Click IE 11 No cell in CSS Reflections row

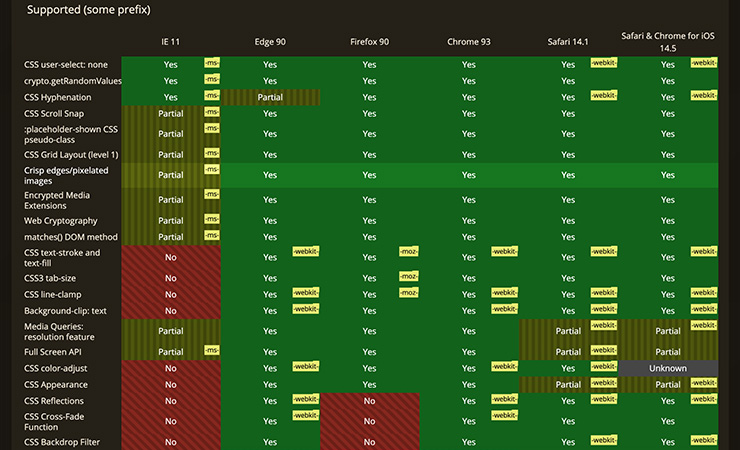tap(171, 401)
